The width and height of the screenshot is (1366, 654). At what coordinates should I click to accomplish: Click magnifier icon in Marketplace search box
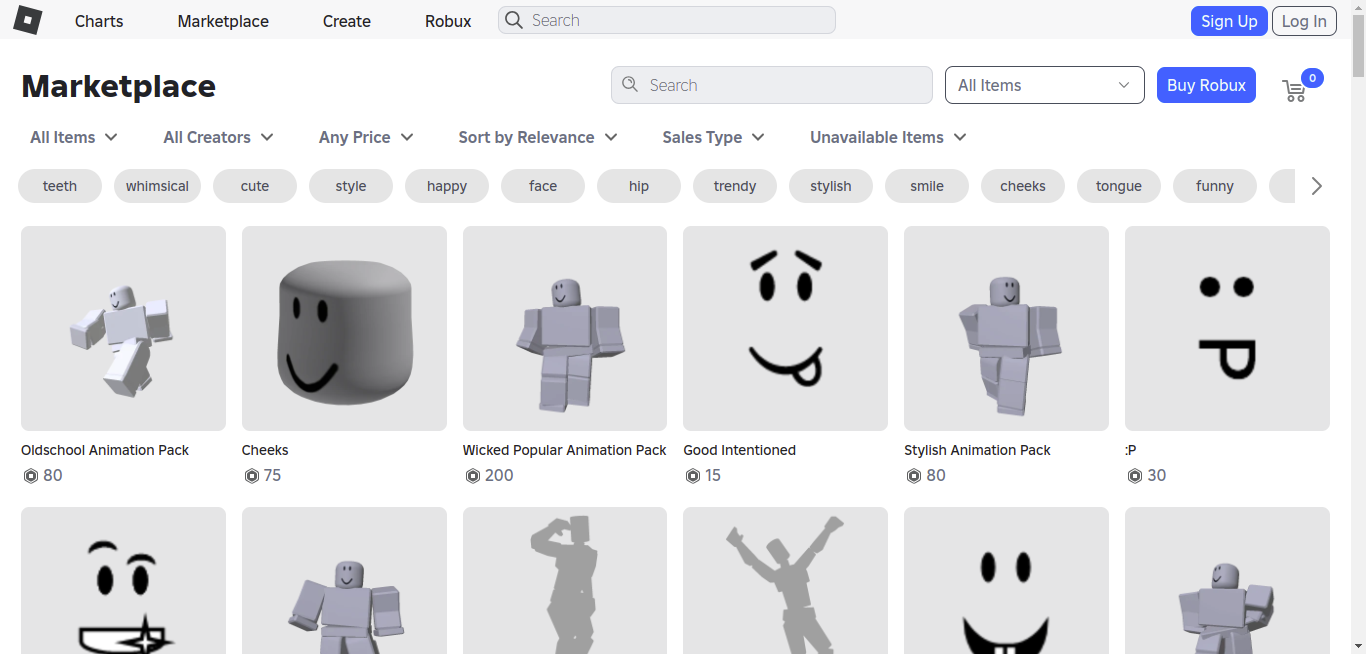click(630, 85)
